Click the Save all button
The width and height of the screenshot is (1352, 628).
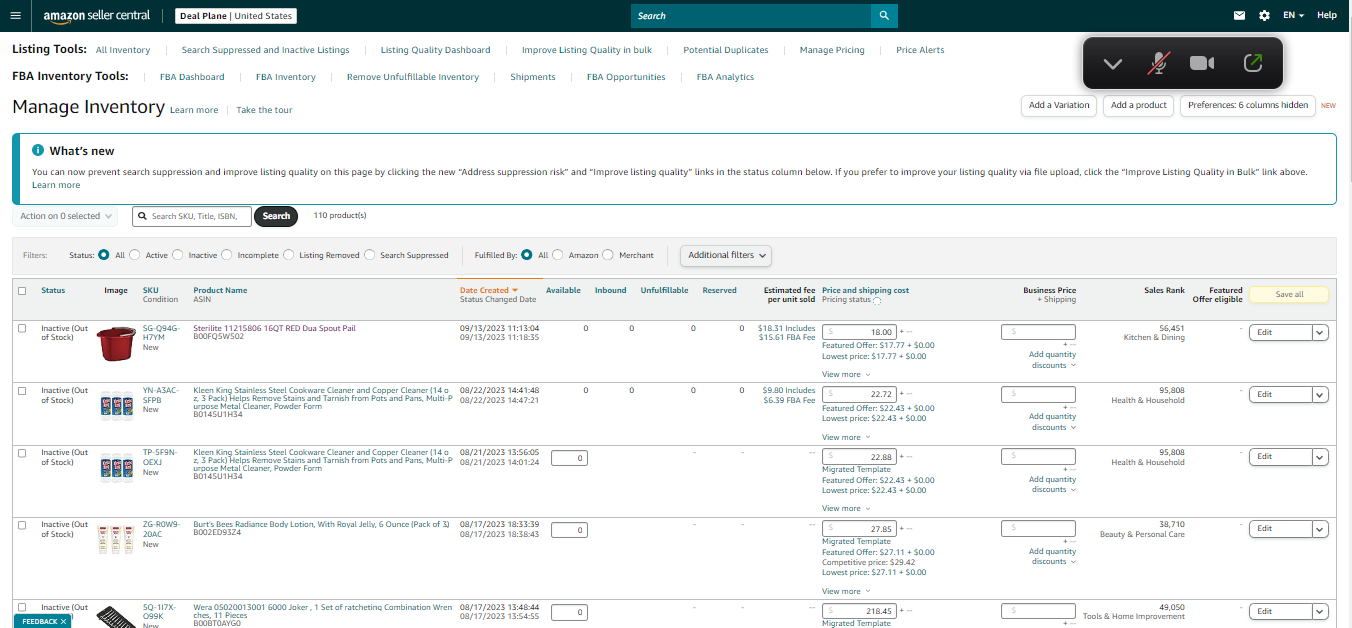pyautogui.click(x=1289, y=294)
